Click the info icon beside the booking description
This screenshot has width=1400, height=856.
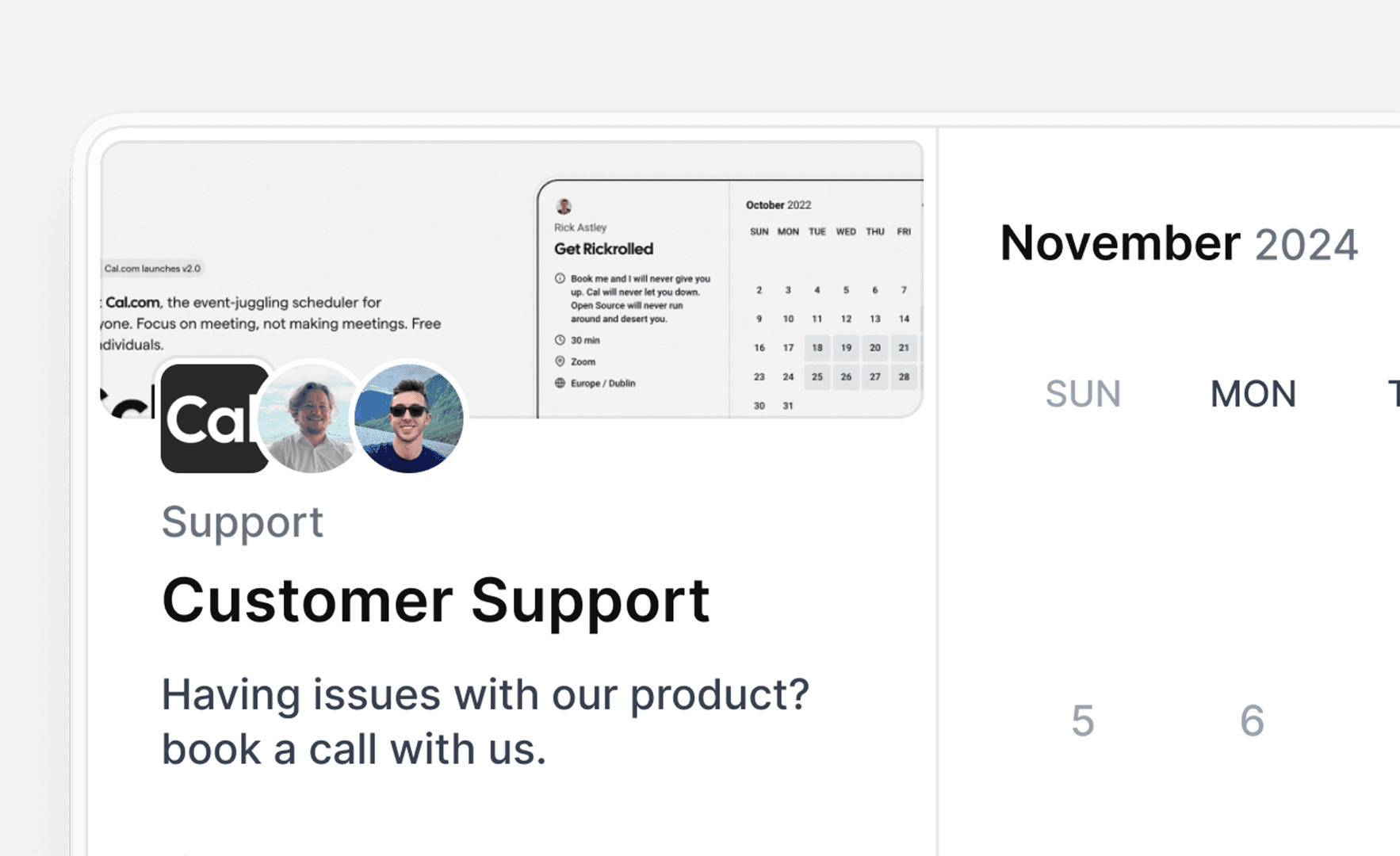[x=560, y=278]
